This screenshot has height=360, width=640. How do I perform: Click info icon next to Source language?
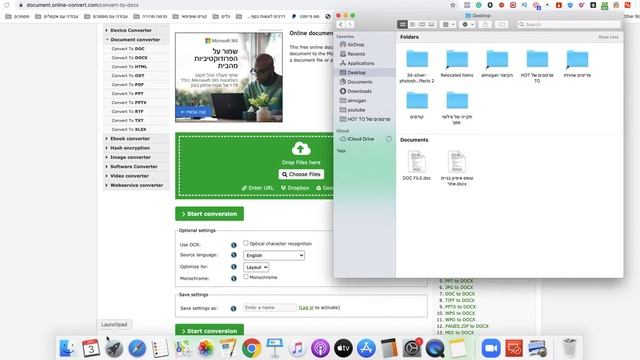(233, 255)
